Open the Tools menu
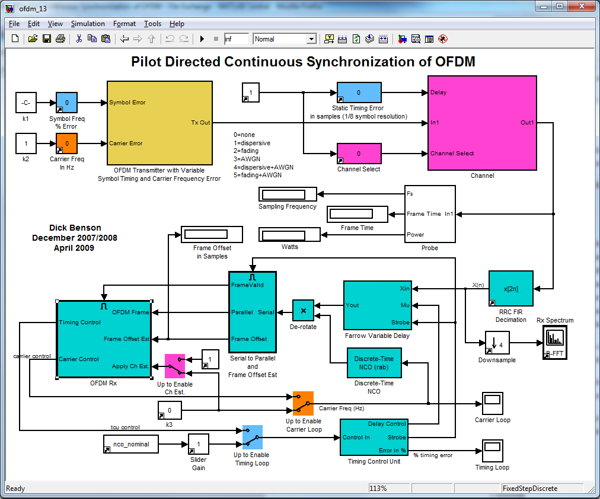600x499 pixels. (152, 23)
